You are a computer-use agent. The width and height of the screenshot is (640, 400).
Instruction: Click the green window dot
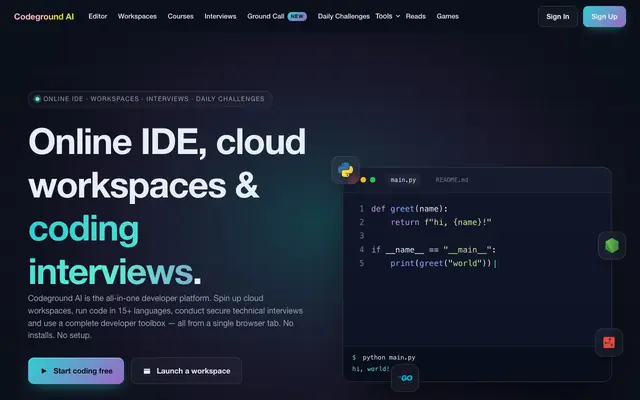point(373,180)
